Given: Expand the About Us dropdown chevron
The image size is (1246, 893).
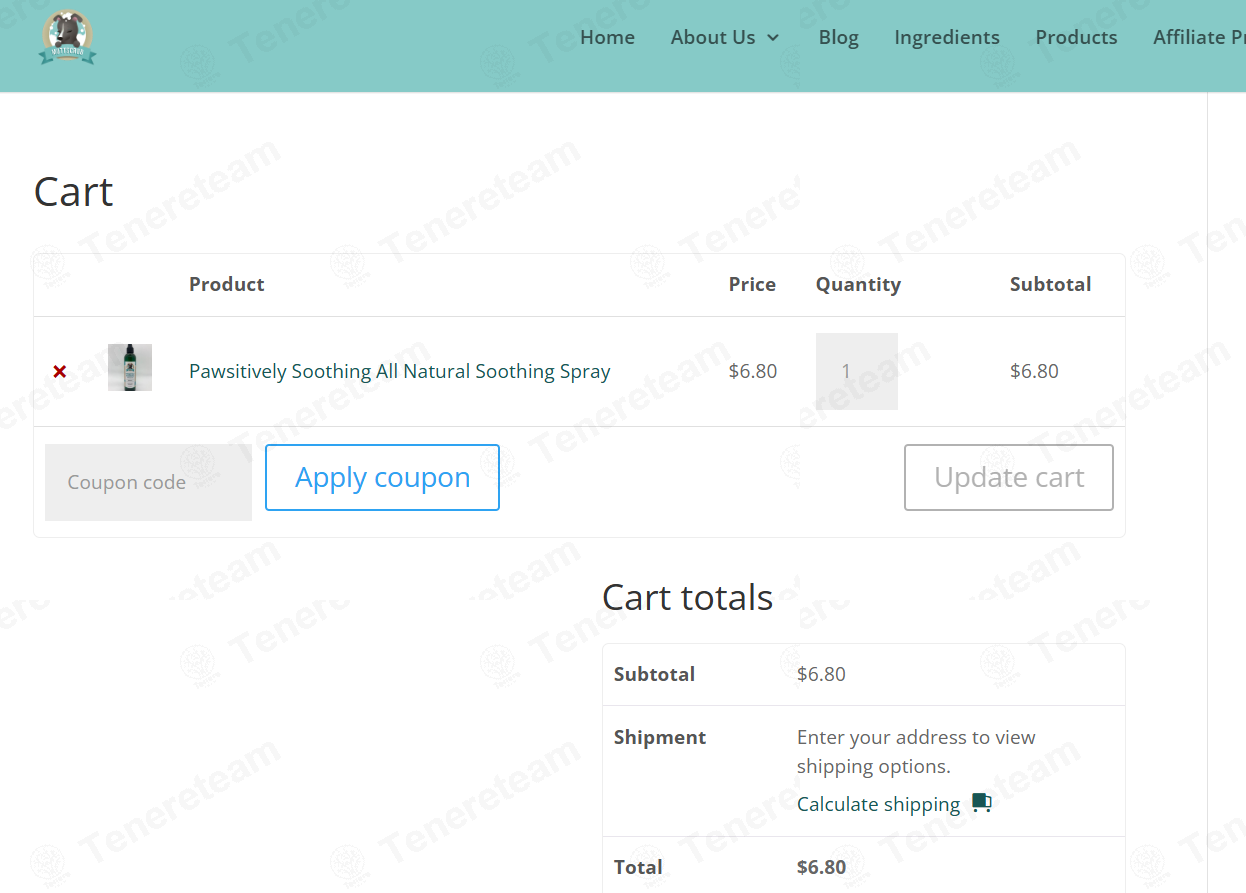Looking at the screenshot, I should click(x=773, y=38).
